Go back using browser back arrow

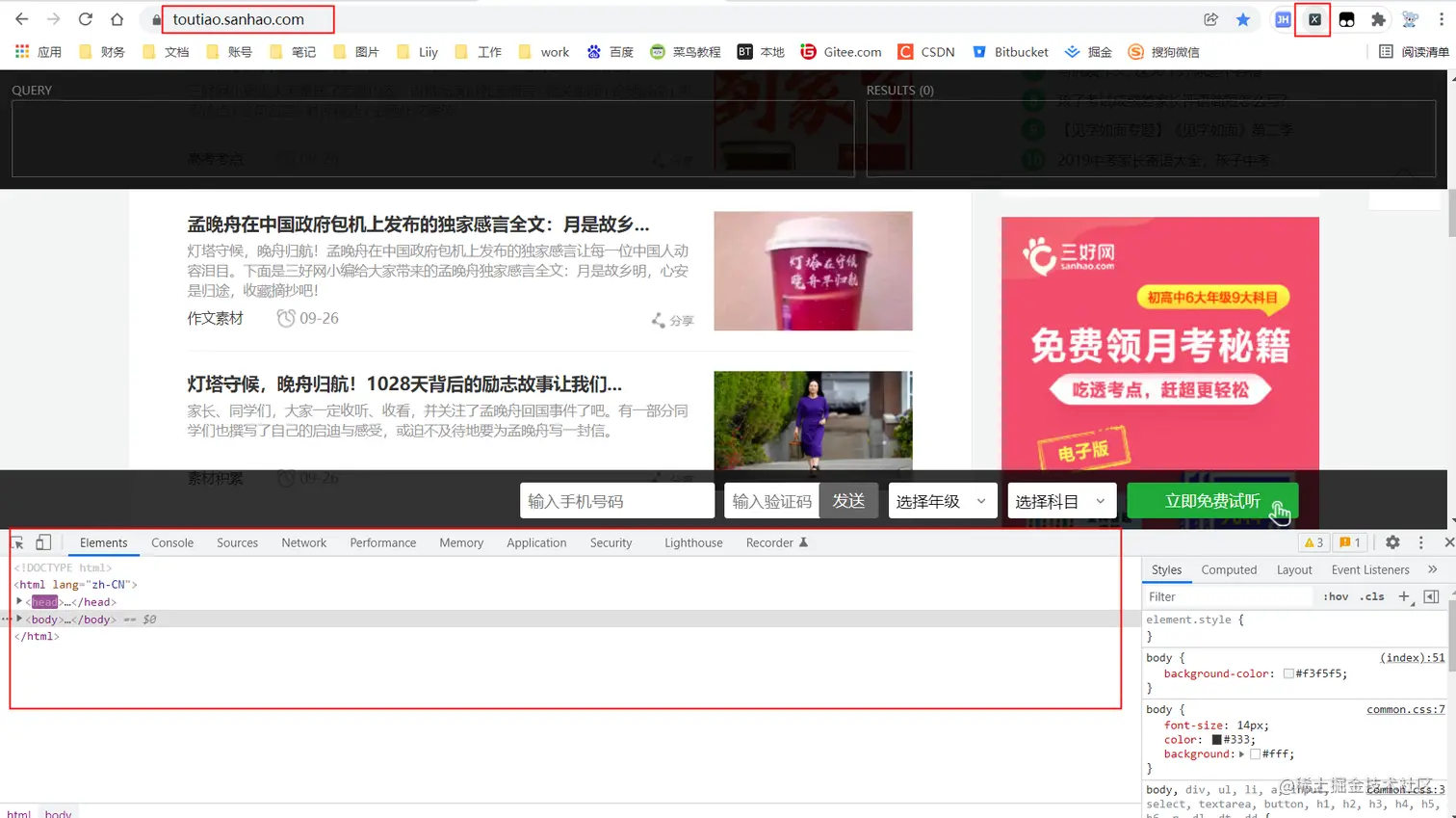[x=21, y=19]
